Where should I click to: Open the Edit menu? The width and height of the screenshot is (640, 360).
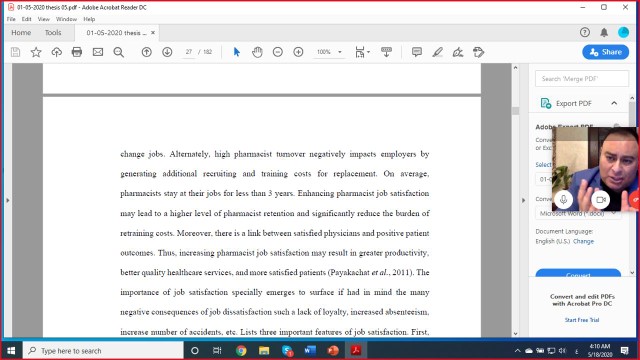(x=27, y=19)
